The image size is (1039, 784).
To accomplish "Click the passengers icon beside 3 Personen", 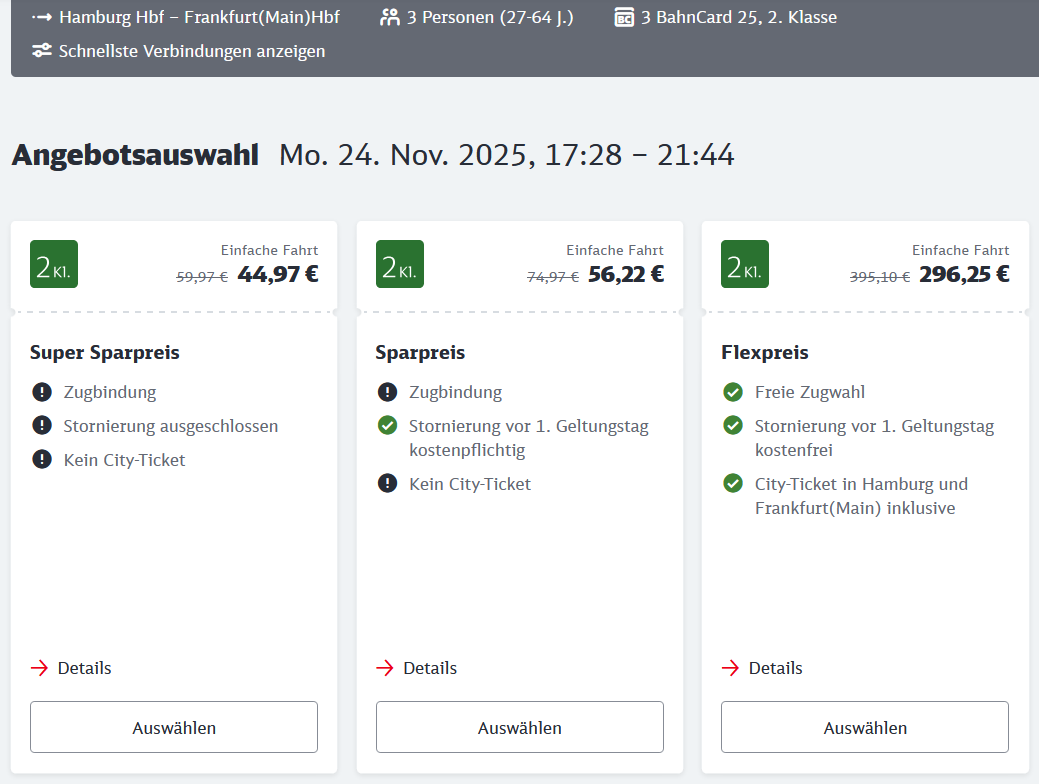I will pos(390,17).
